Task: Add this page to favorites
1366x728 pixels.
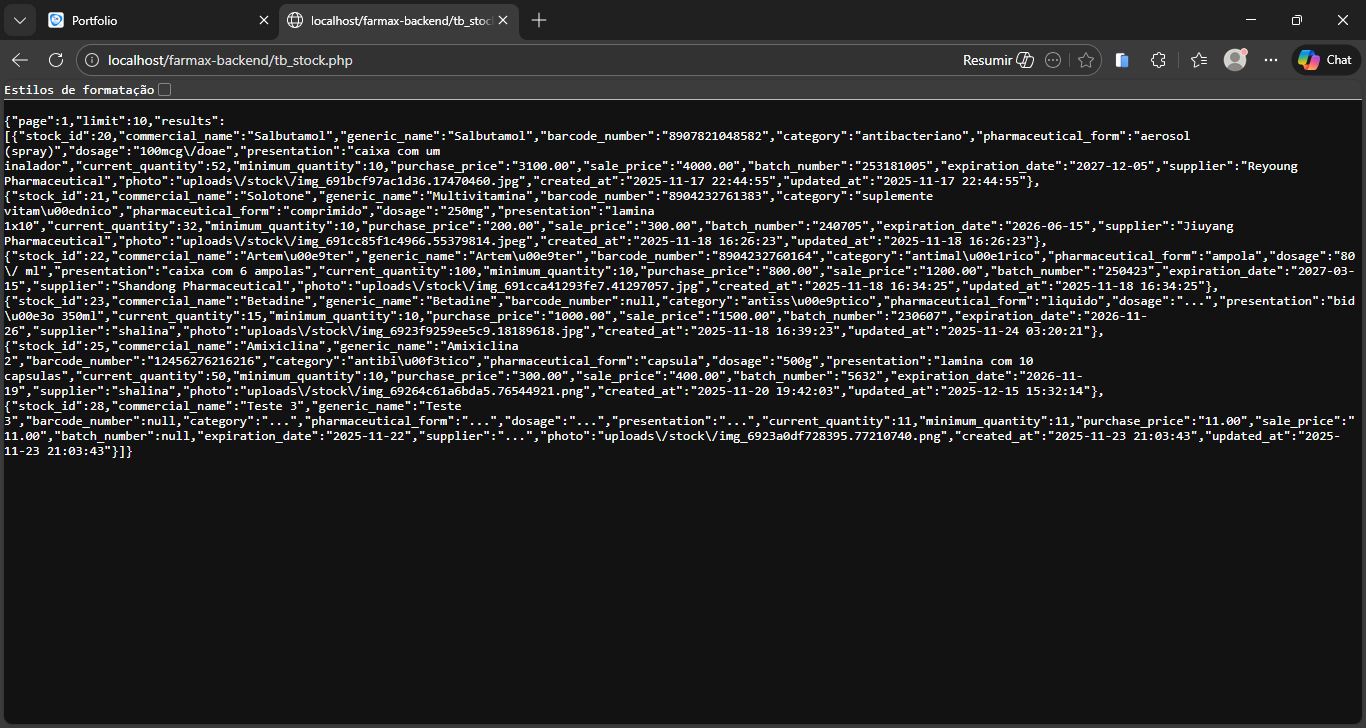Action: click(1086, 60)
